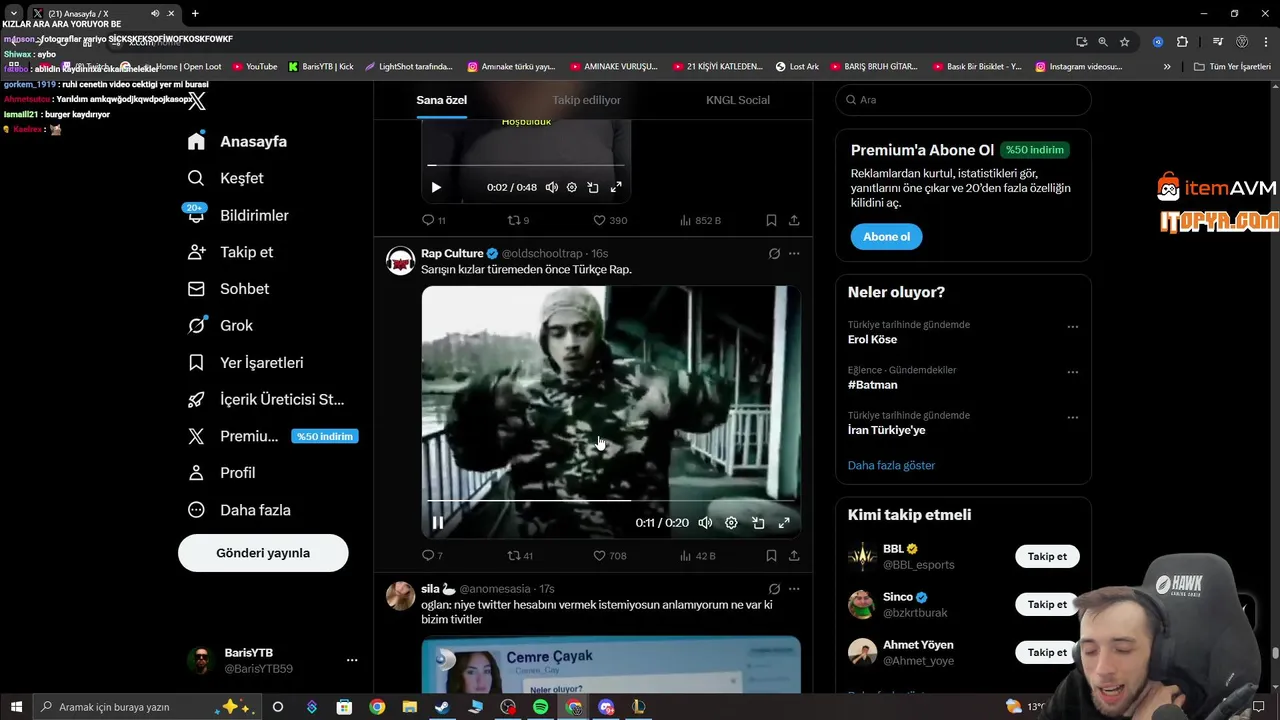Open Grok from the sidebar
The image size is (1280, 720).
(220, 326)
